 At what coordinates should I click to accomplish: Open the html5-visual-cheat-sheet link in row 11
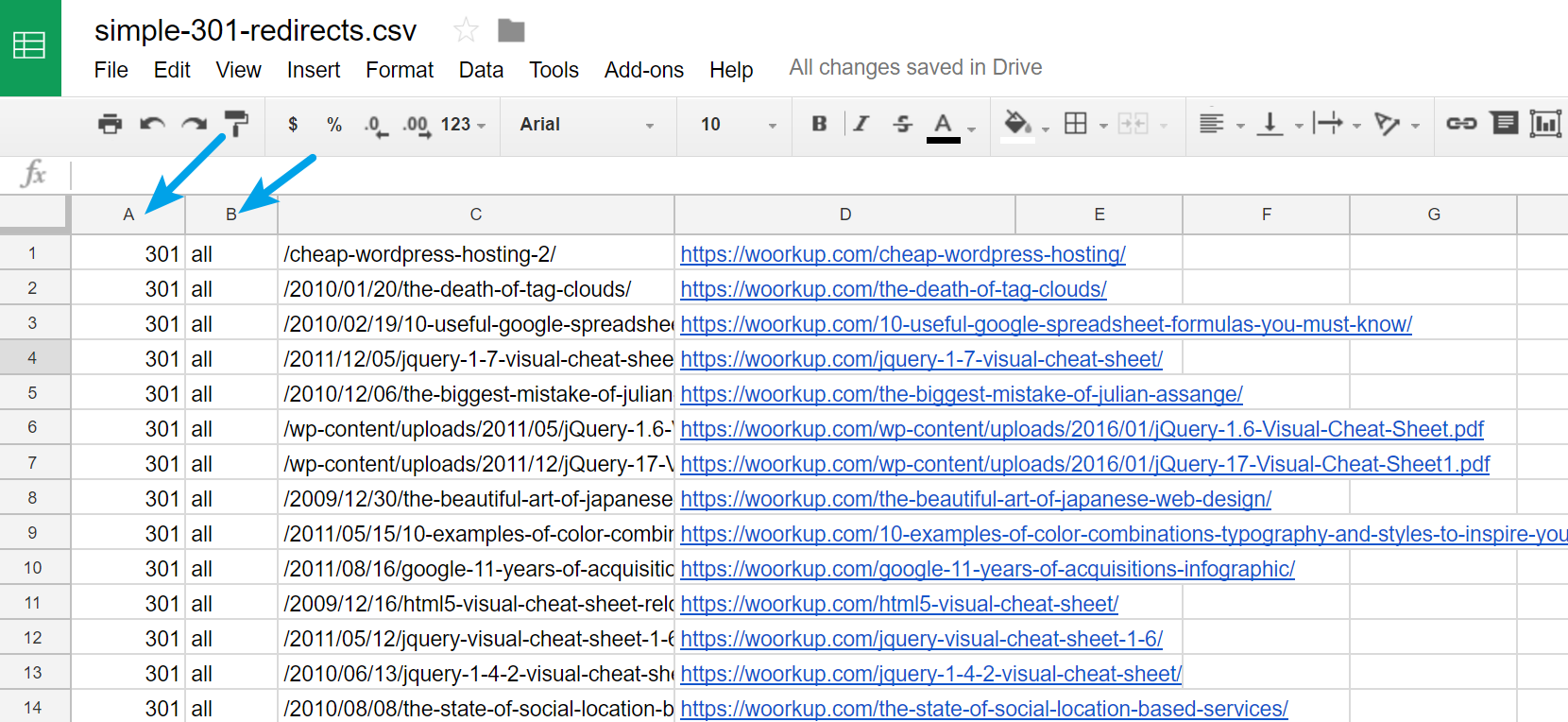[899, 604]
